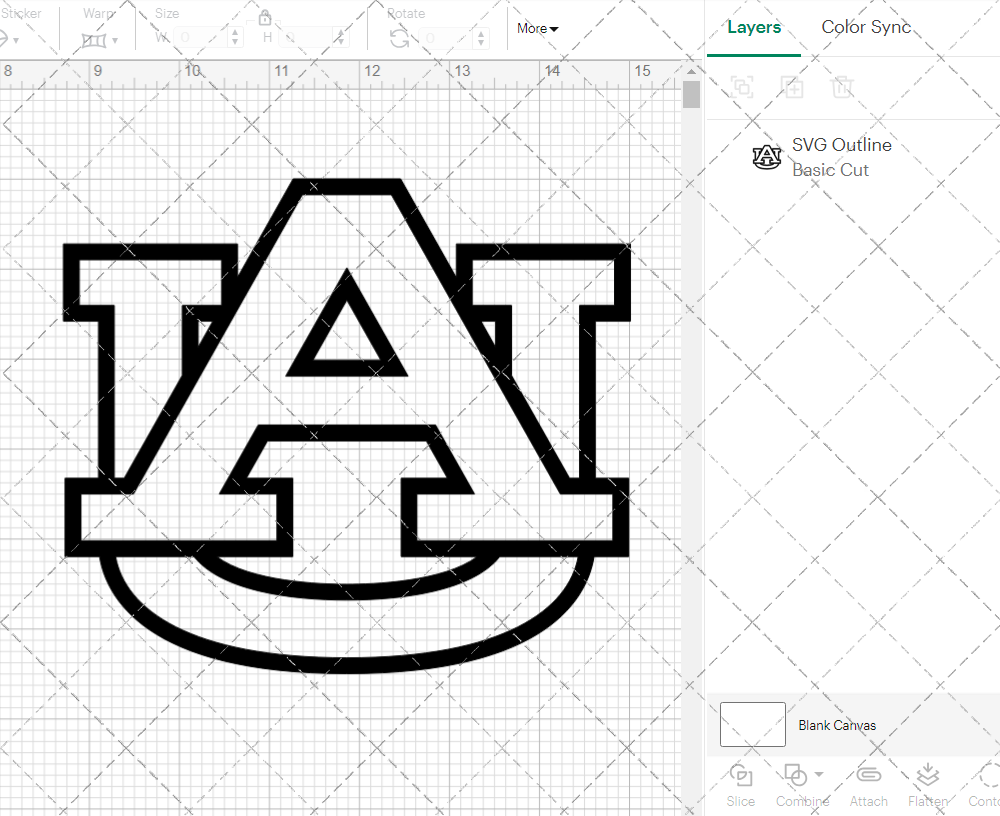Image resolution: width=1000 pixels, height=816 pixels.
Task: Apply the Flatten tool
Action: [927, 785]
